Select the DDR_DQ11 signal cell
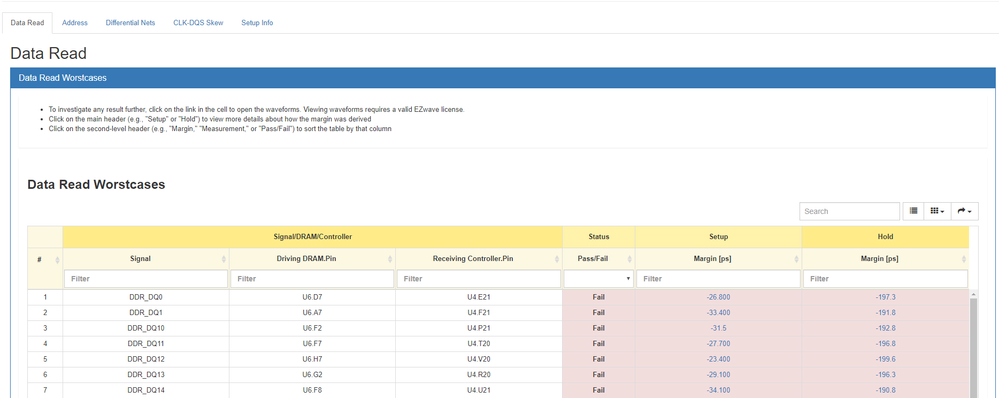The height and width of the screenshot is (398, 999). coord(146,344)
